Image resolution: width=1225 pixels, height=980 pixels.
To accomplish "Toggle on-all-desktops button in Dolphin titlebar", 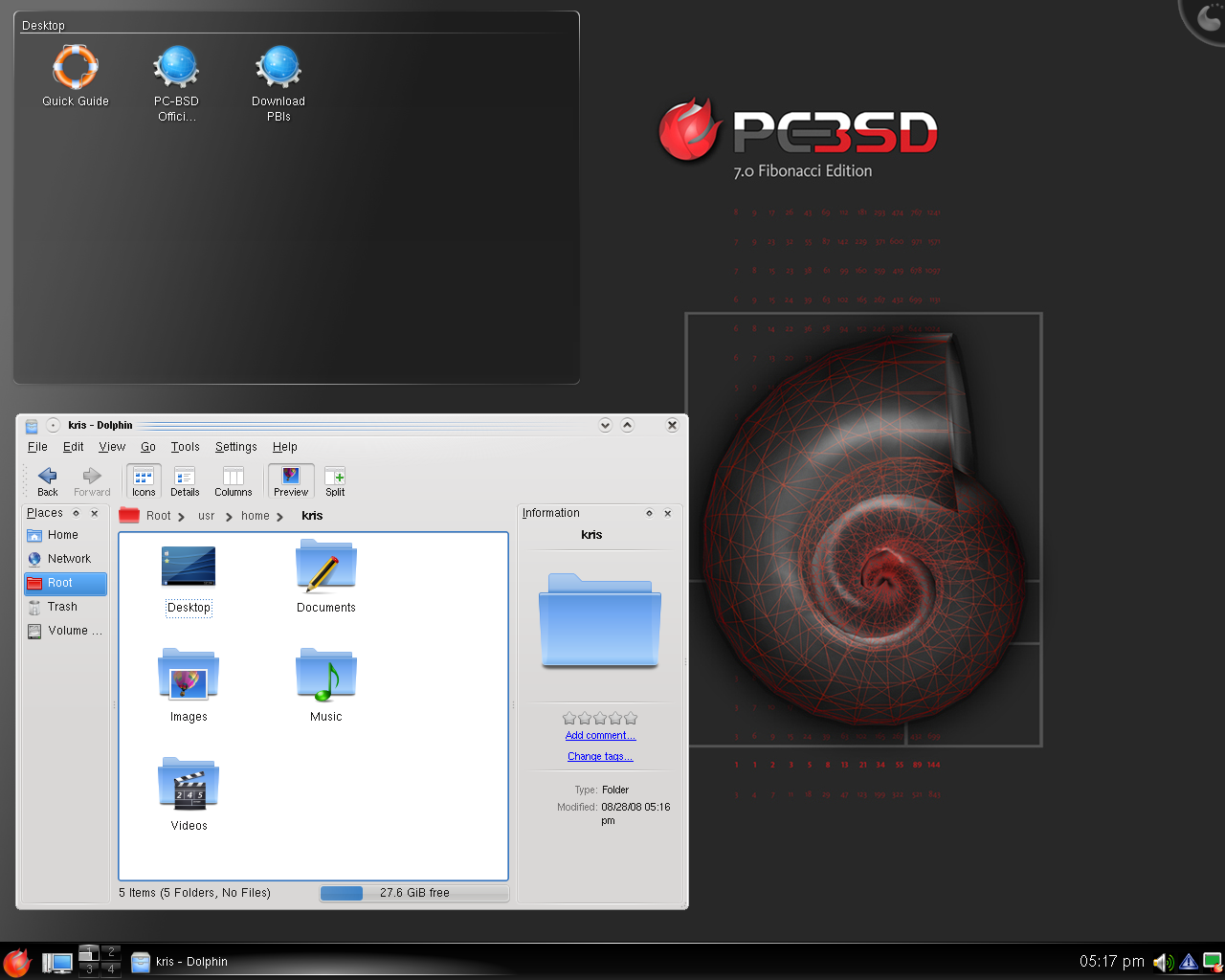I will click(x=54, y=425).
